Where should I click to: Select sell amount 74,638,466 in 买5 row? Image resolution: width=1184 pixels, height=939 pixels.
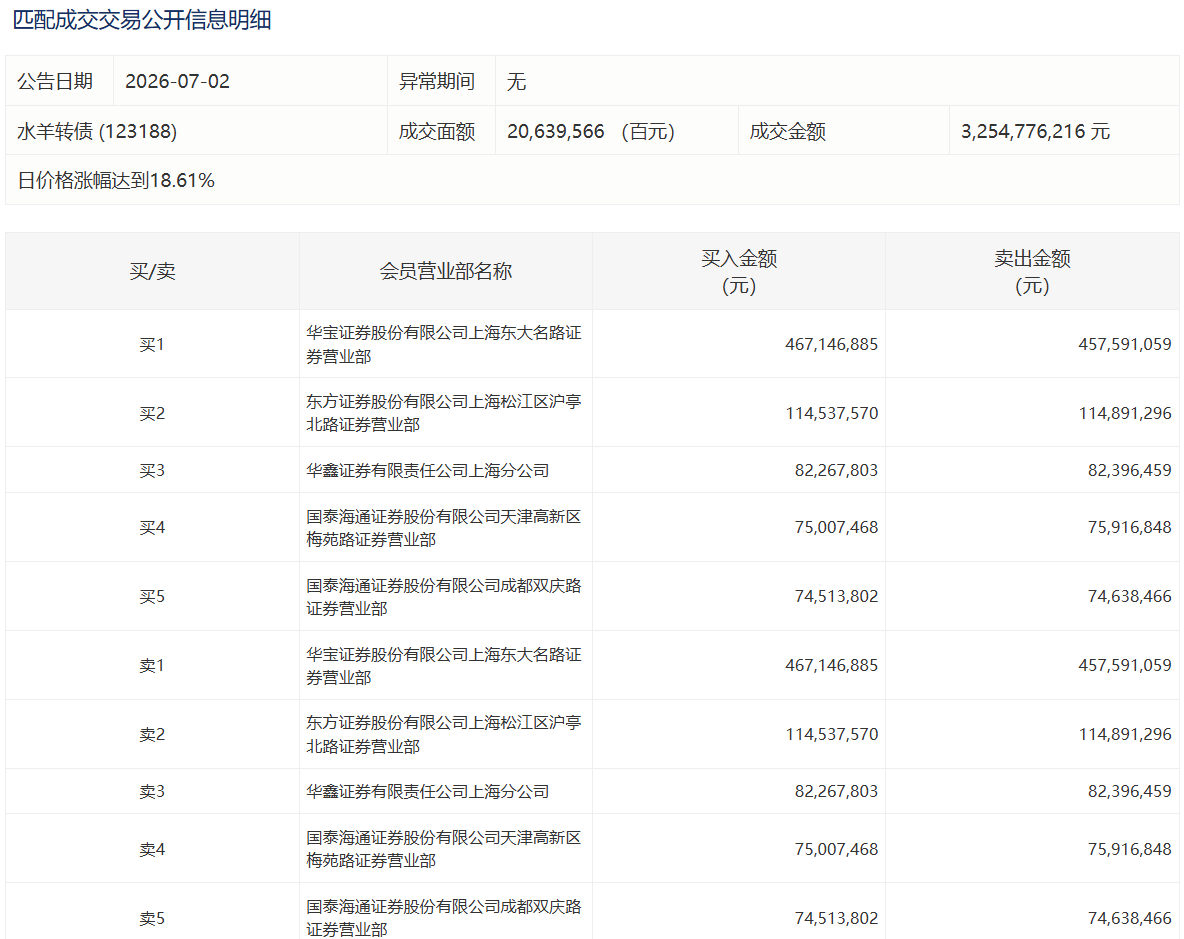point(1130,596)
